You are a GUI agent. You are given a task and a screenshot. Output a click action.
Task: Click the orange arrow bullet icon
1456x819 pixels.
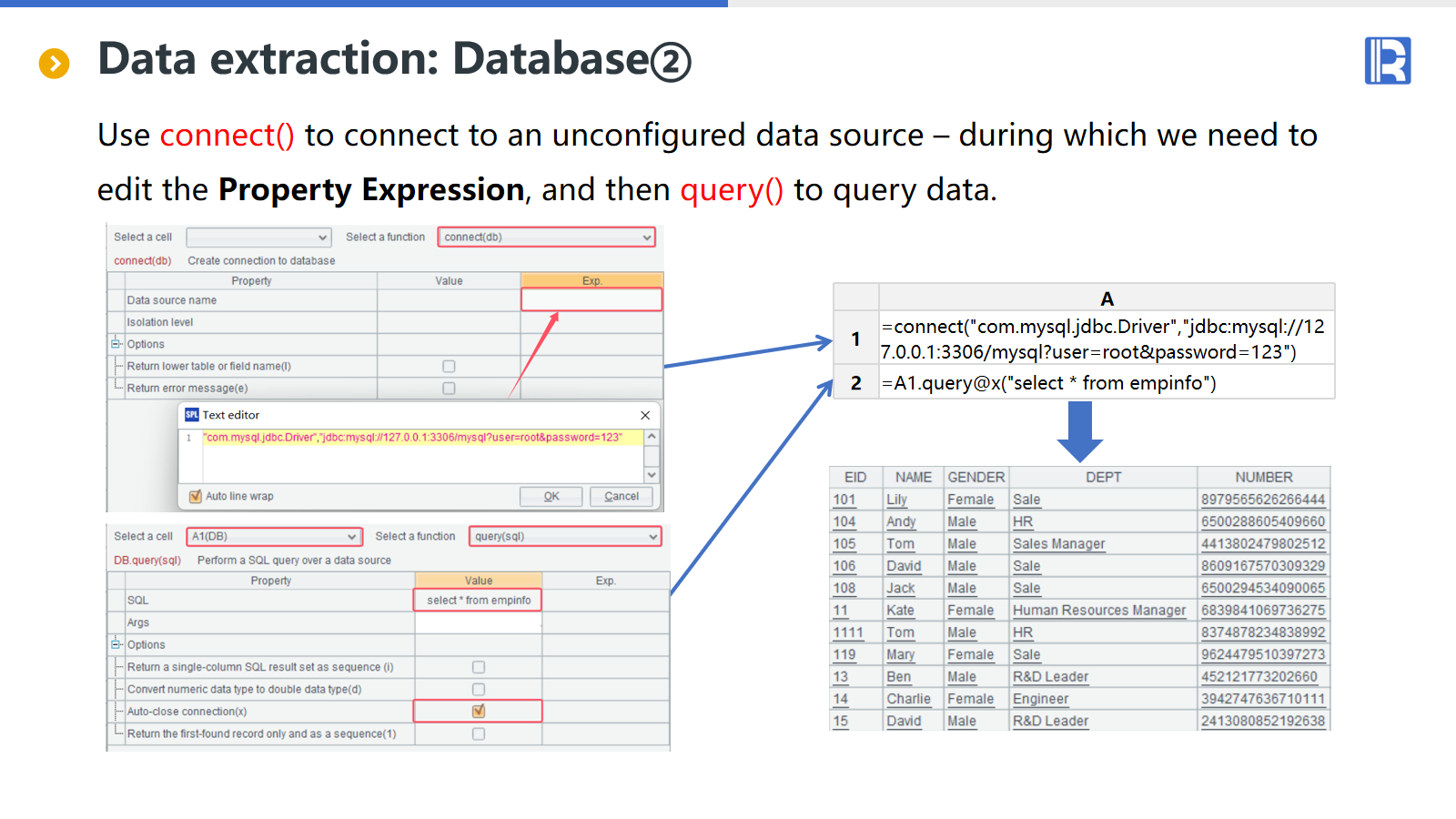tap(55, 63)
